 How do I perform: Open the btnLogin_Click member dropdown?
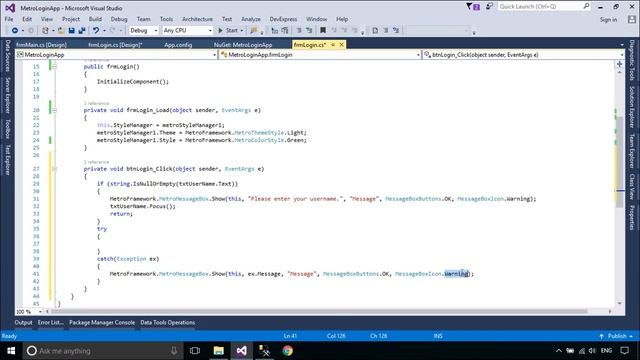[524, 55]
